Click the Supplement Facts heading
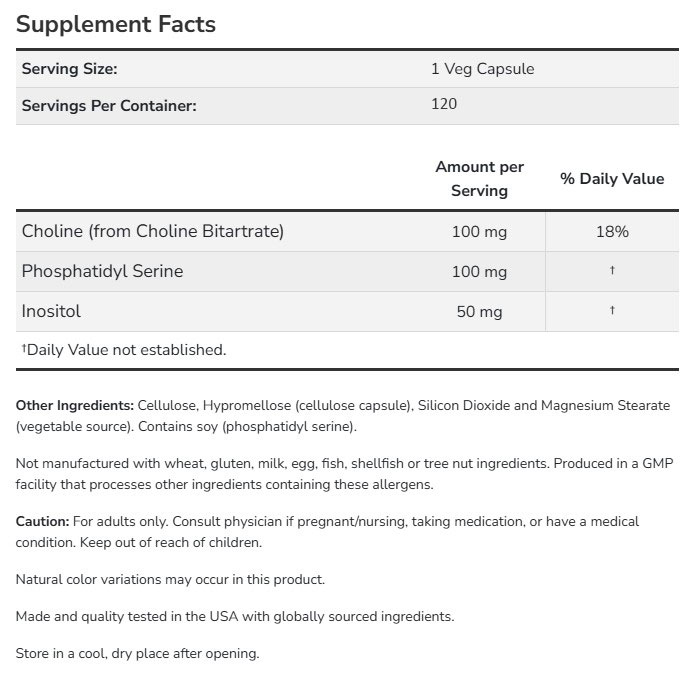The width and height of the screenshot is (693, 675). (116, 23)
